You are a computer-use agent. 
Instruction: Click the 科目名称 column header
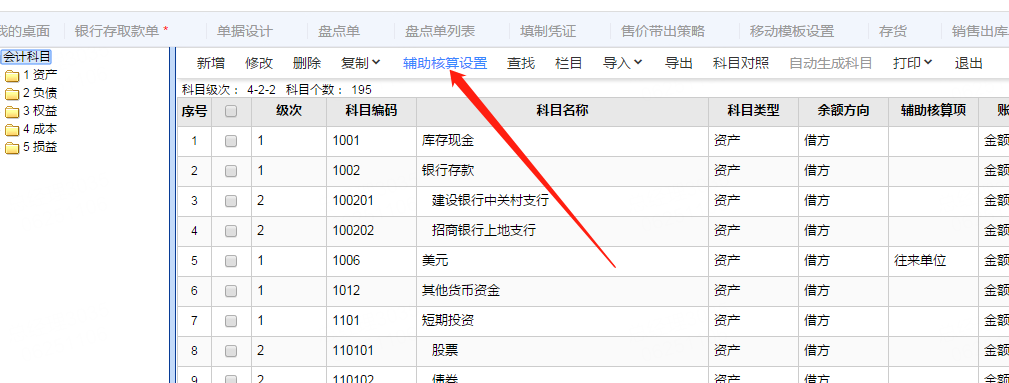[x=562, y=111]
